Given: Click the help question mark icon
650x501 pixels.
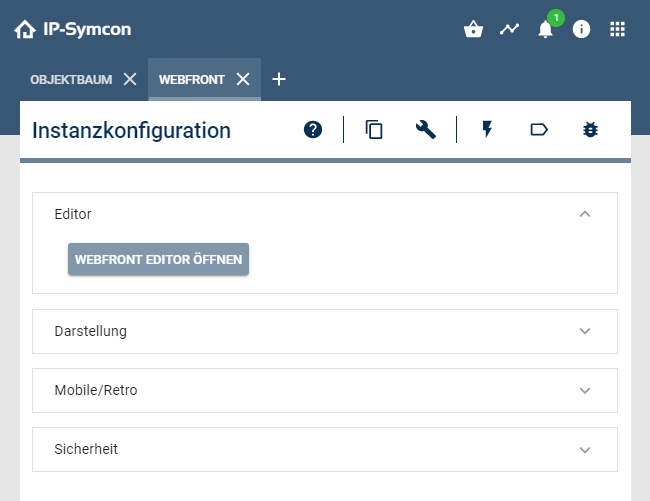Looking at the screenshot, I should click(313, 129).
